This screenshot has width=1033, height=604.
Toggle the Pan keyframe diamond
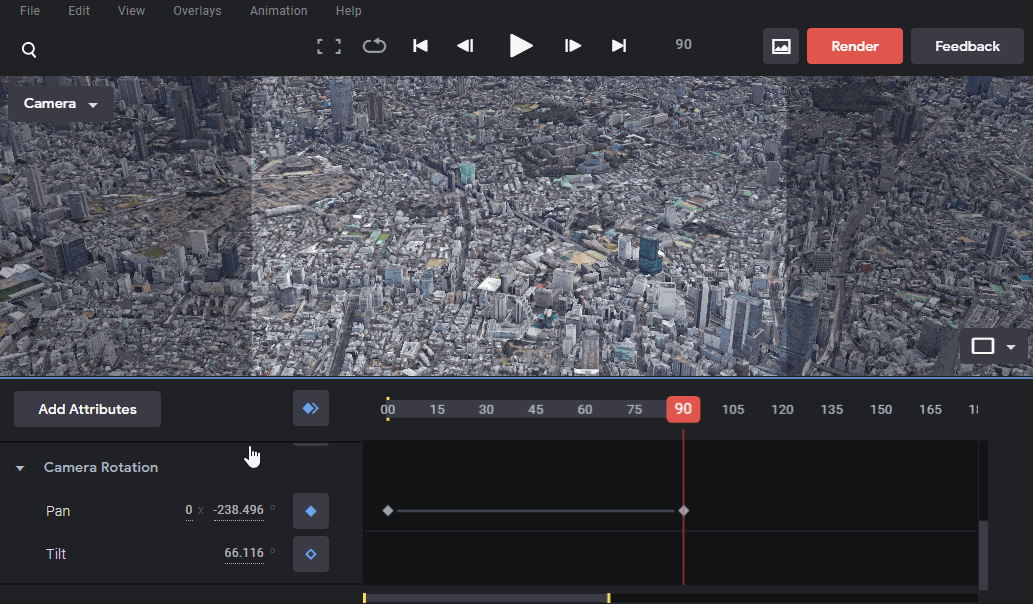311,511
